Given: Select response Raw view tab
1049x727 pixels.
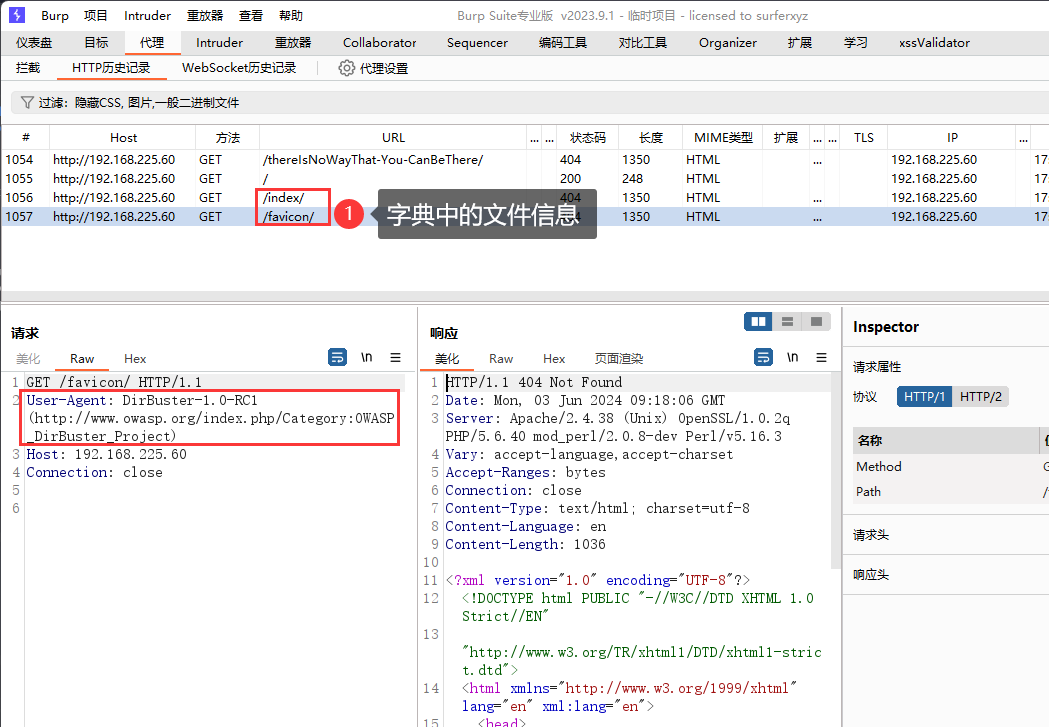Looking at the screenshot, I should click(x=501, y=358).
